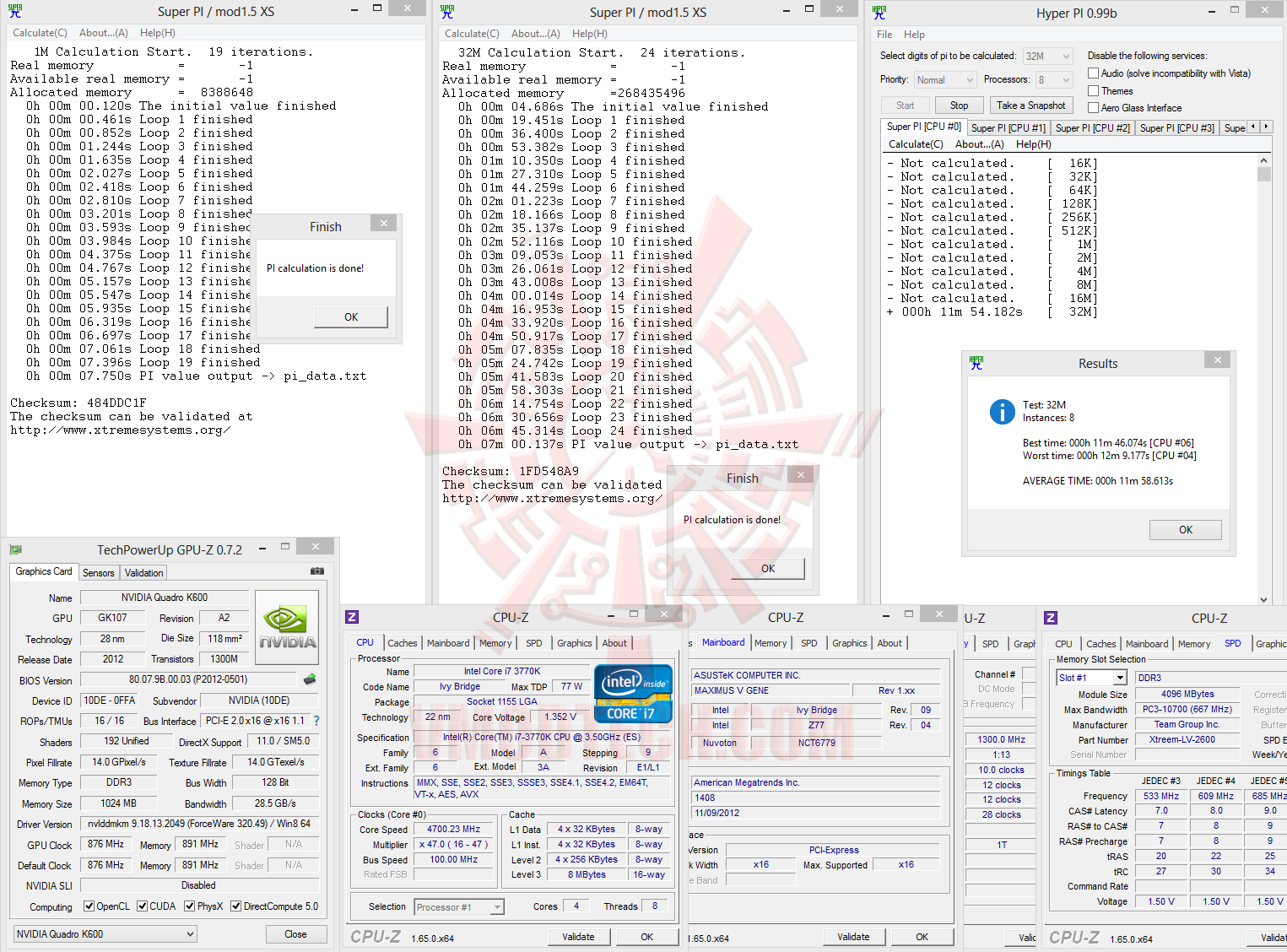Toggle the Audio service checkbox in Hyper PI
Image resolution: width=1287 pixels, height=952 pixels.
click(x=1093, y=73)
